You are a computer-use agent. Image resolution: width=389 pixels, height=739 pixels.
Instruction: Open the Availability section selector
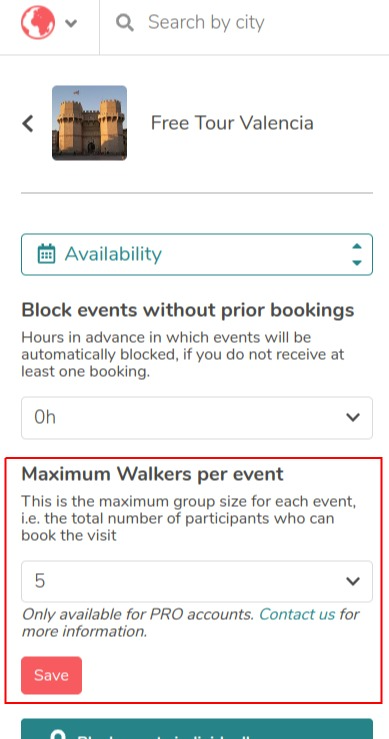pos(197,255)
